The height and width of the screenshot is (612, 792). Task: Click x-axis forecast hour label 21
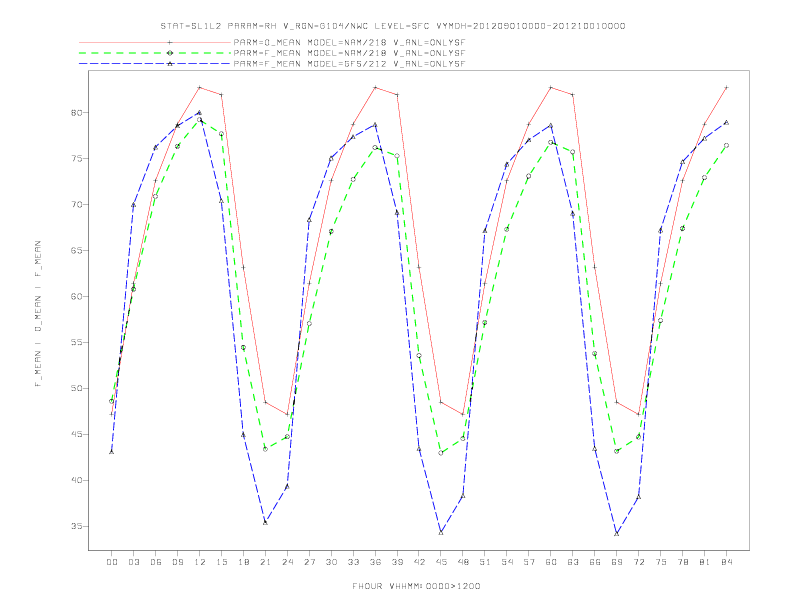tap(266, 562)
